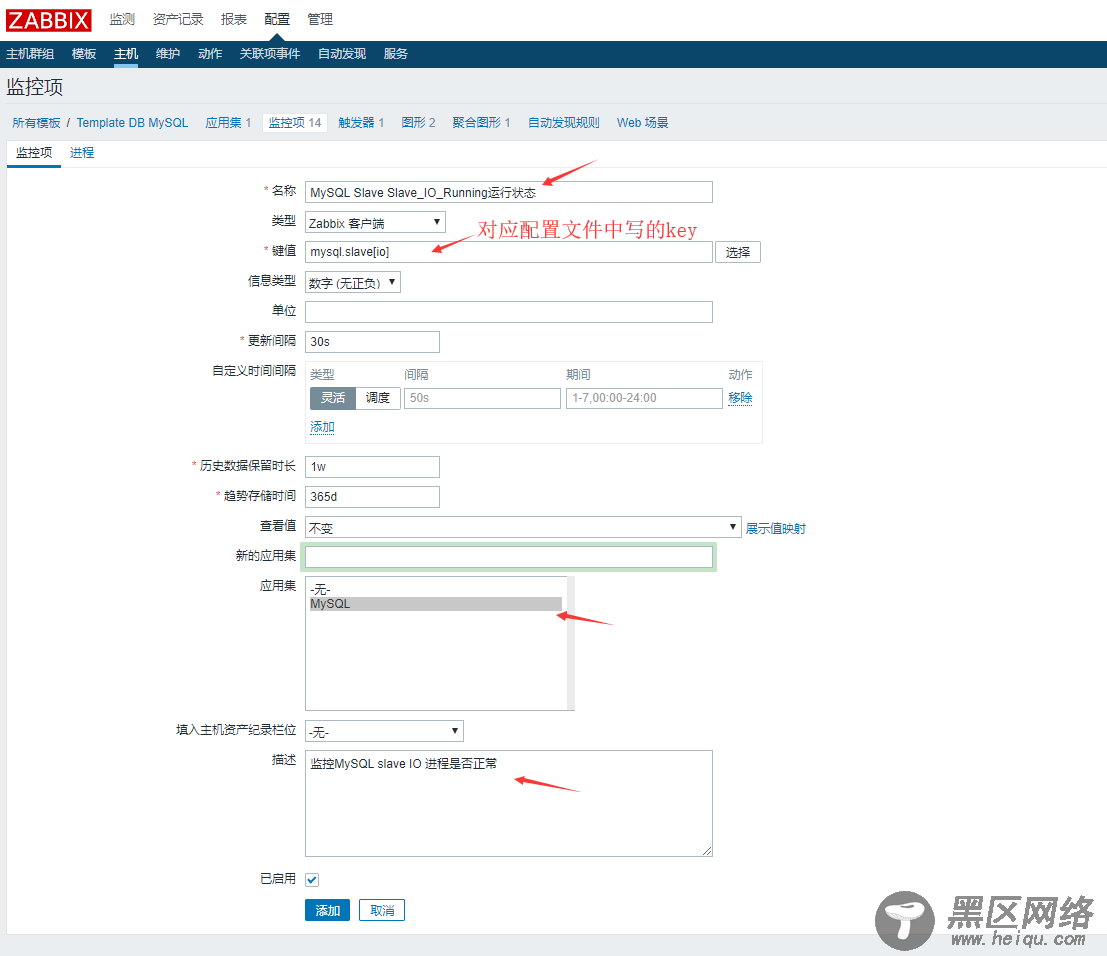Click the 期间 1-7,00:00-24:00 field

click(x=644, y=398)
